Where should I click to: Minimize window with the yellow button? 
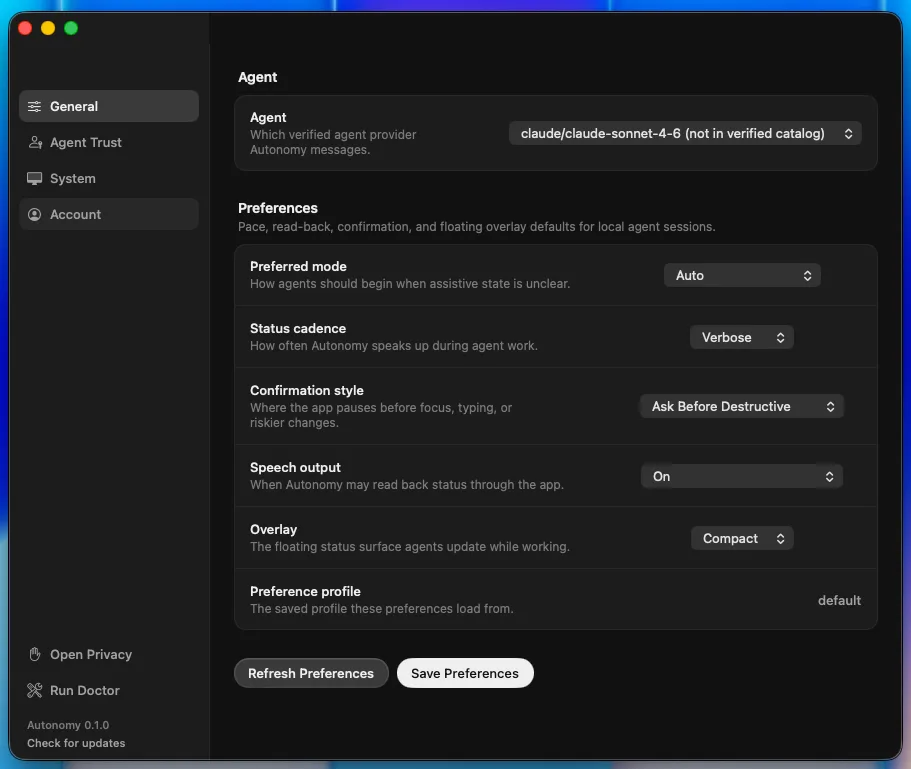point(48,28)
